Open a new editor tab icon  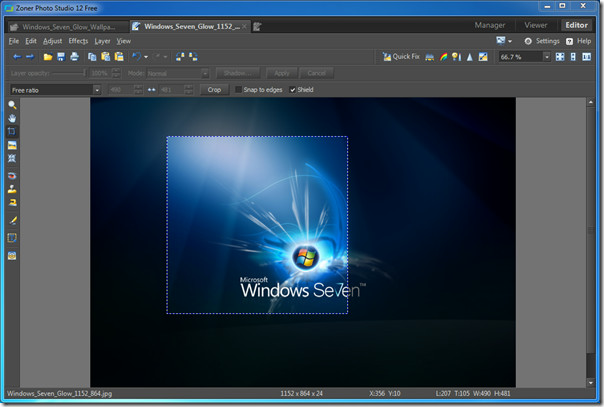[x=257, y=26]
